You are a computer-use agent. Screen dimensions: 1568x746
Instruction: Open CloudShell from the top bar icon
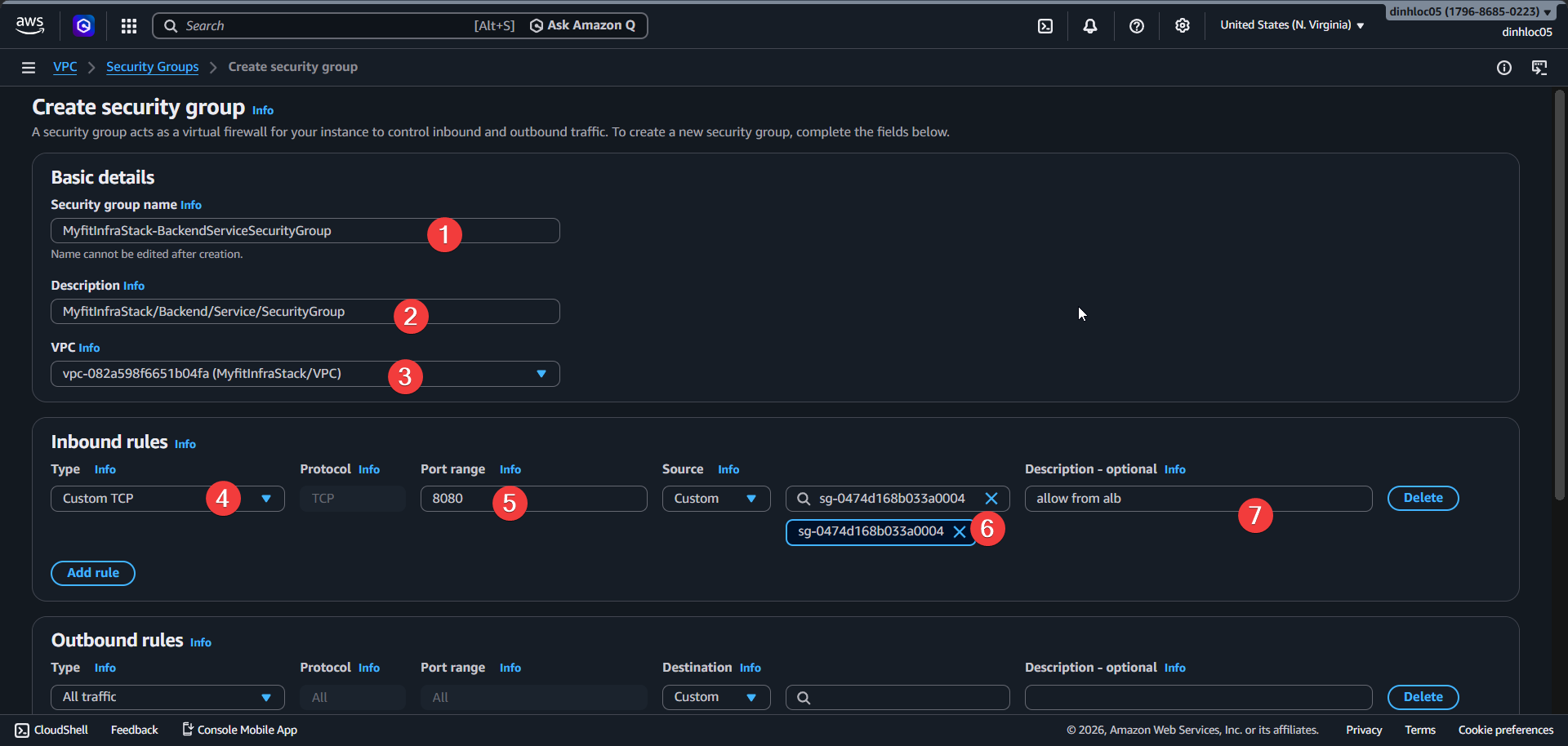tap(1045, 26)
